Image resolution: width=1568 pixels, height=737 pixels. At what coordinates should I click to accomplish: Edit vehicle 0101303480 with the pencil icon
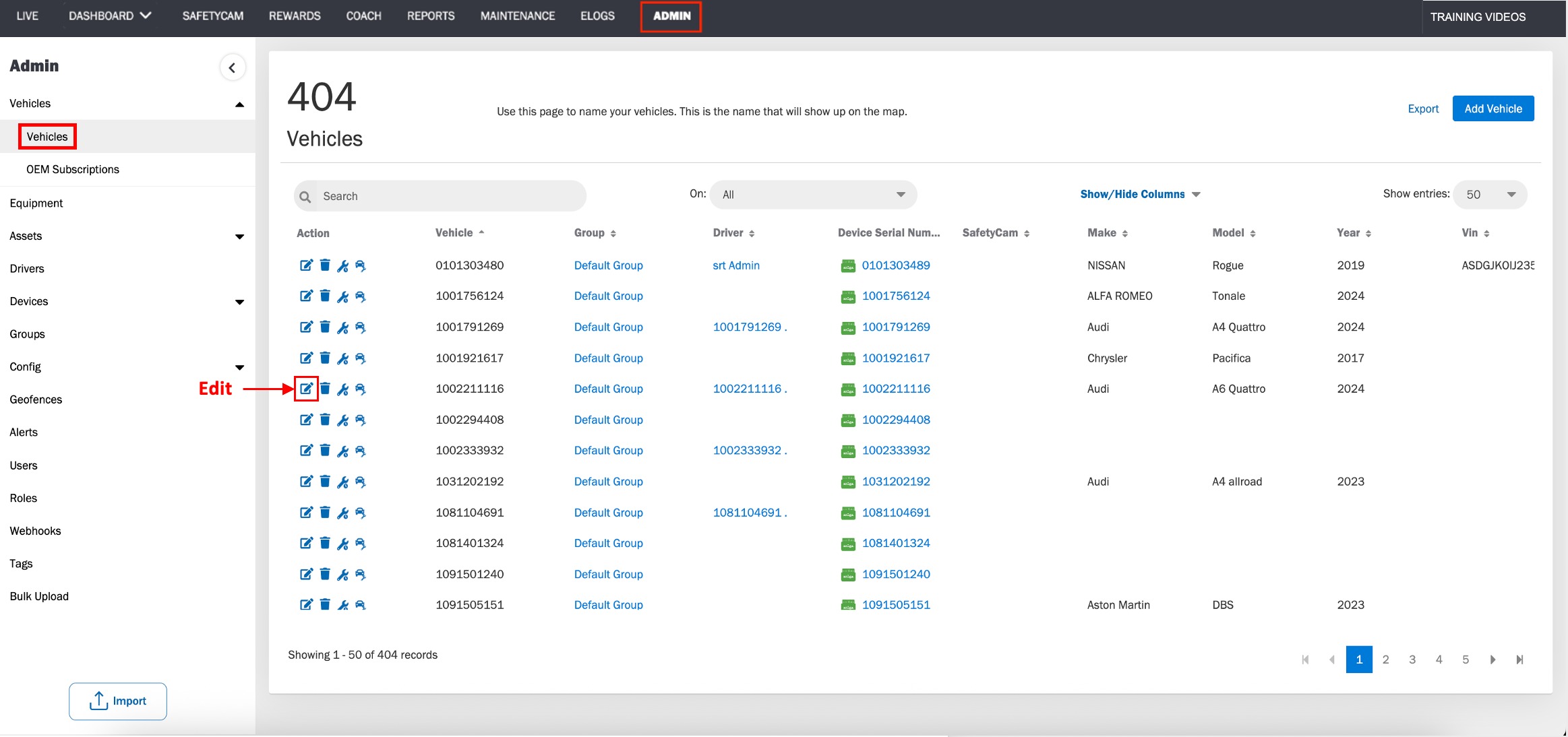(306, 265)
